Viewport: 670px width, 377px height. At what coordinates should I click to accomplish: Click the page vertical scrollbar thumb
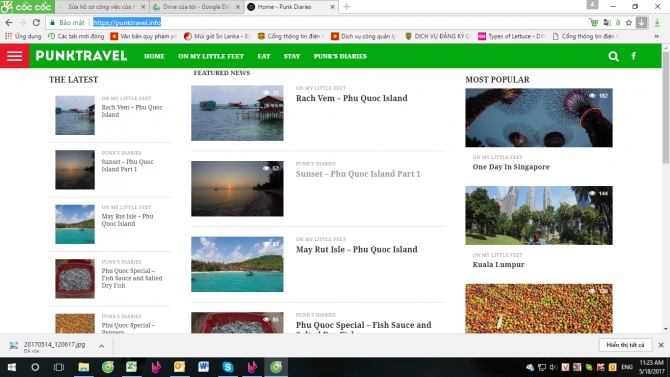pyautogui.click(x=666, y=108)
